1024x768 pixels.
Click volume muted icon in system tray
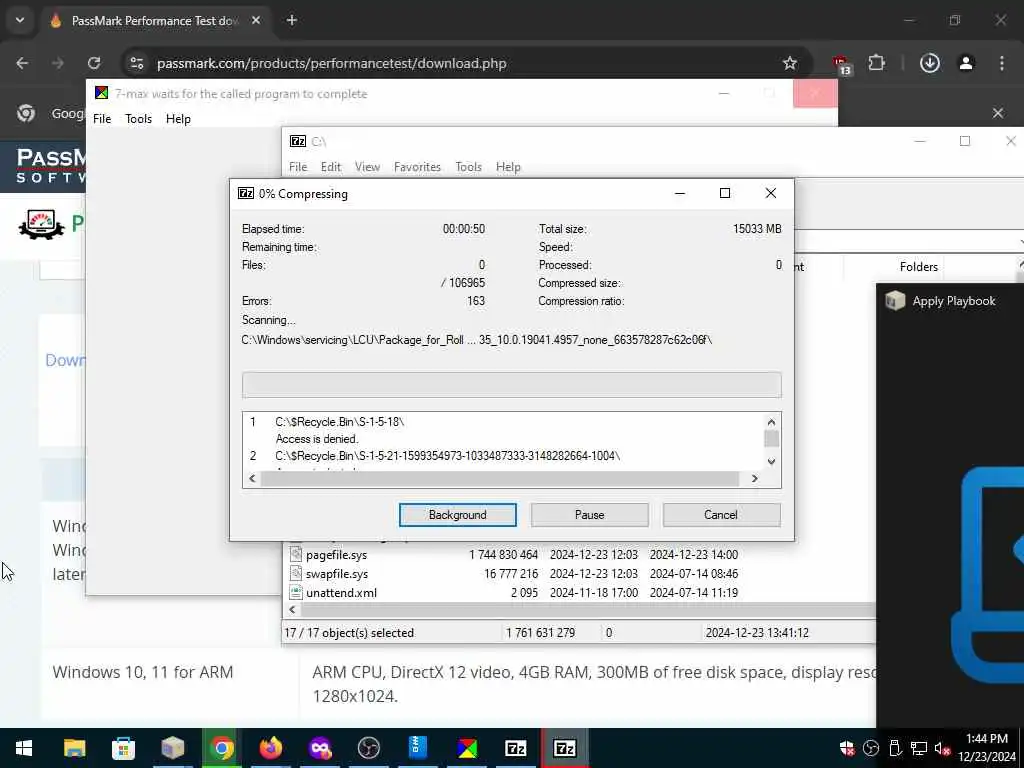coord(942,748)
